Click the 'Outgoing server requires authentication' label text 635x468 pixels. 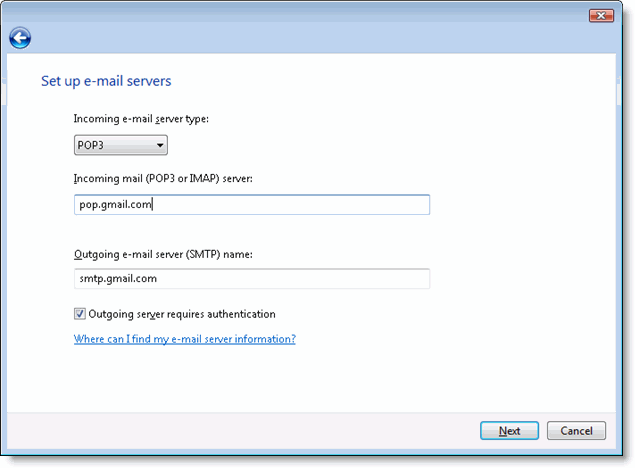click(x=182, y=314)
